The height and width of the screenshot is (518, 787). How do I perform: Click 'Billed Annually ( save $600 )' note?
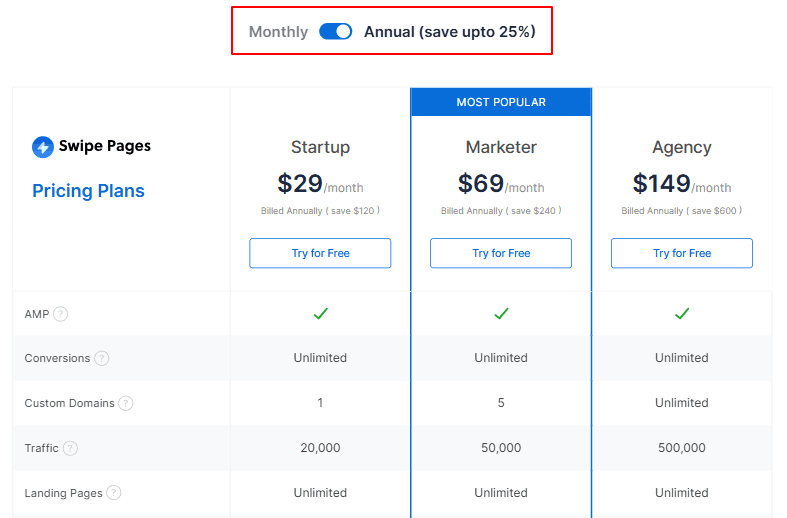[682, 211]
